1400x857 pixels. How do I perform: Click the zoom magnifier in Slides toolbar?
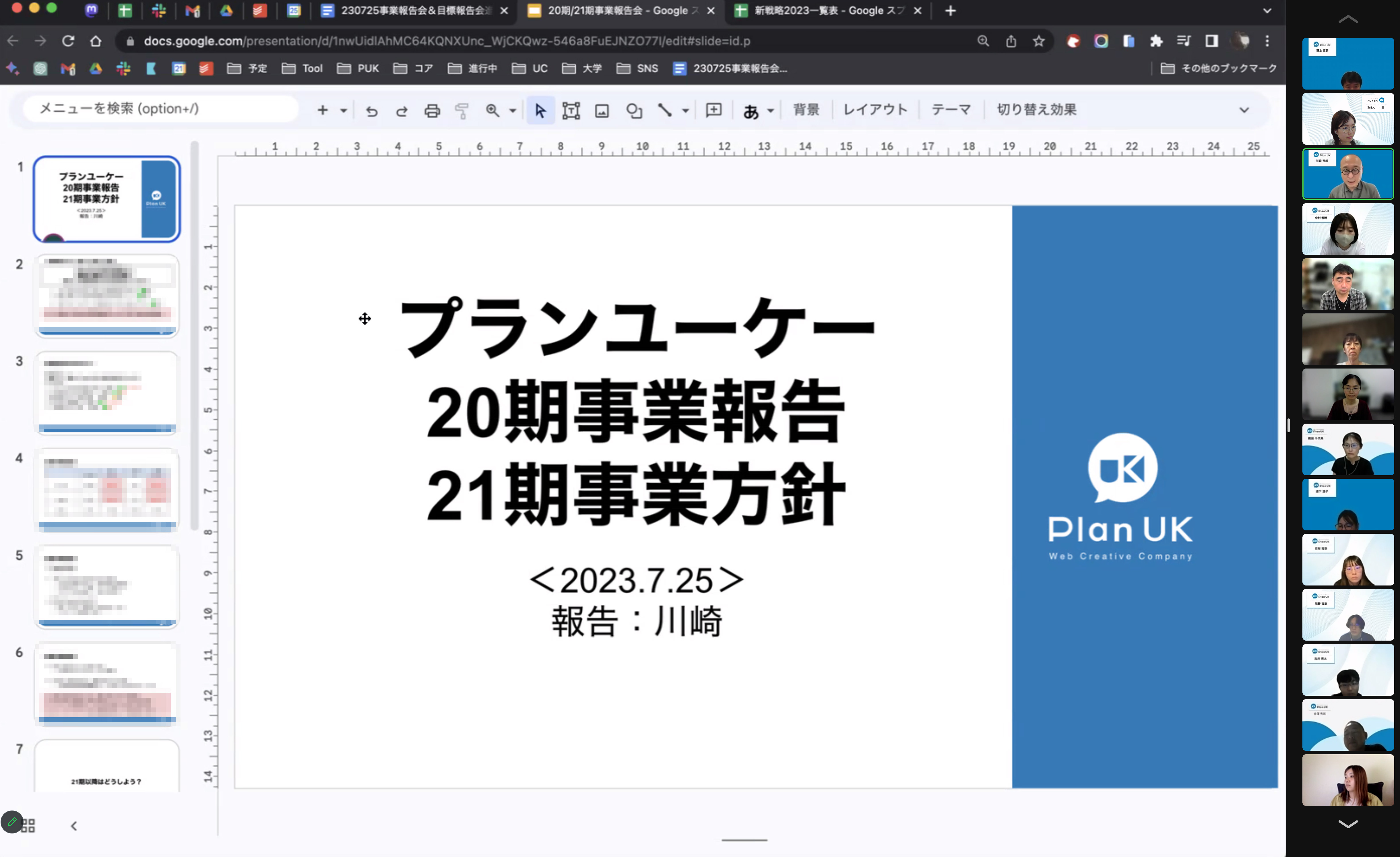click(492, 110)
